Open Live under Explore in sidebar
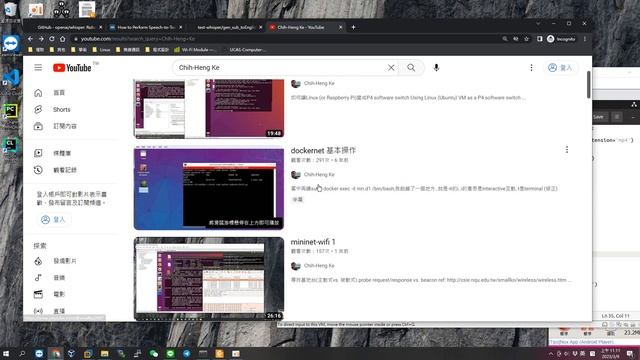Viewport: 640px width, 360px height. coord(59,311)
